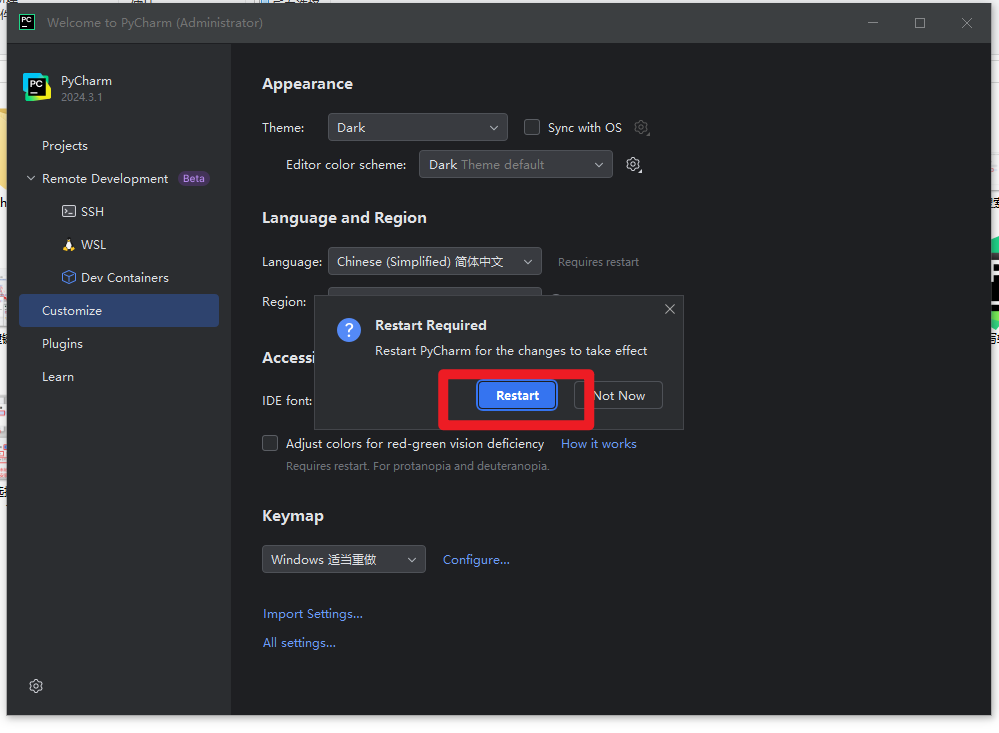The image size is (999, 733).
Task: Click the Beta badge
Action: [x=194, y=178]
